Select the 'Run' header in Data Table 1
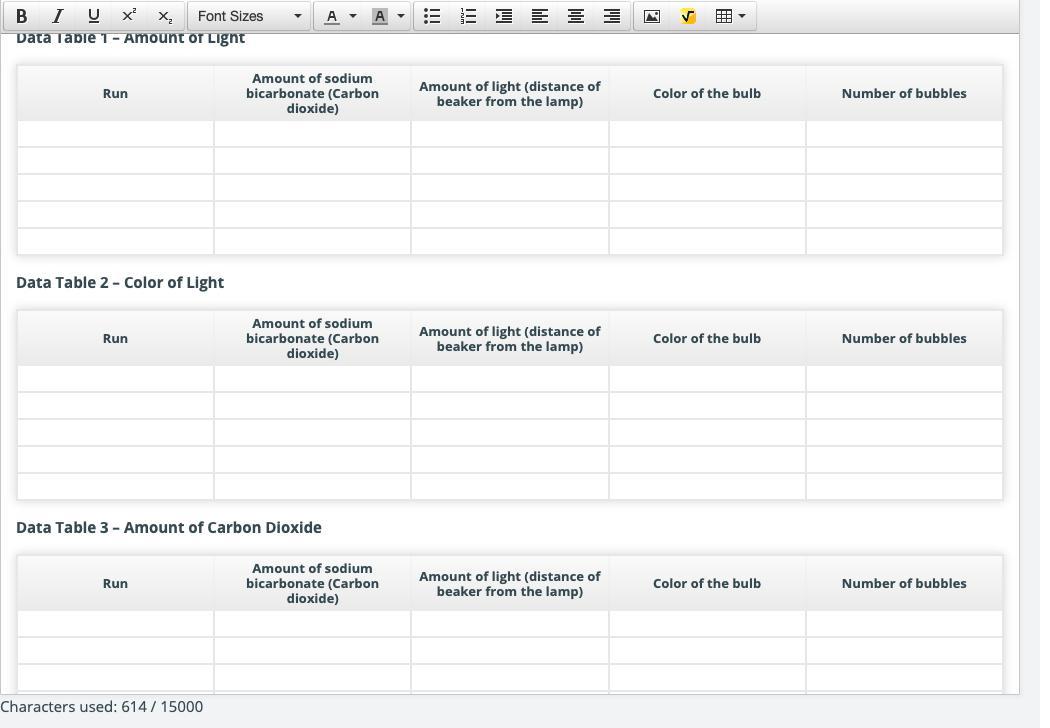Viewport: 1050px width, 728px height. coord(115,94)
